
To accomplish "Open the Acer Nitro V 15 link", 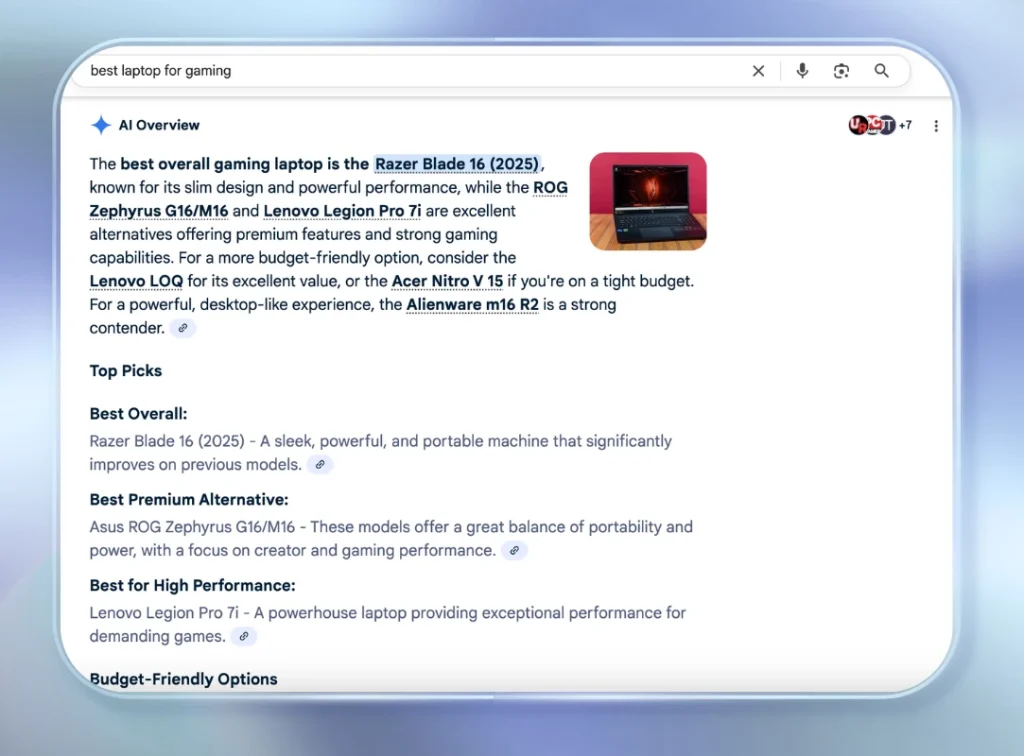I will [x=447, y=281].
